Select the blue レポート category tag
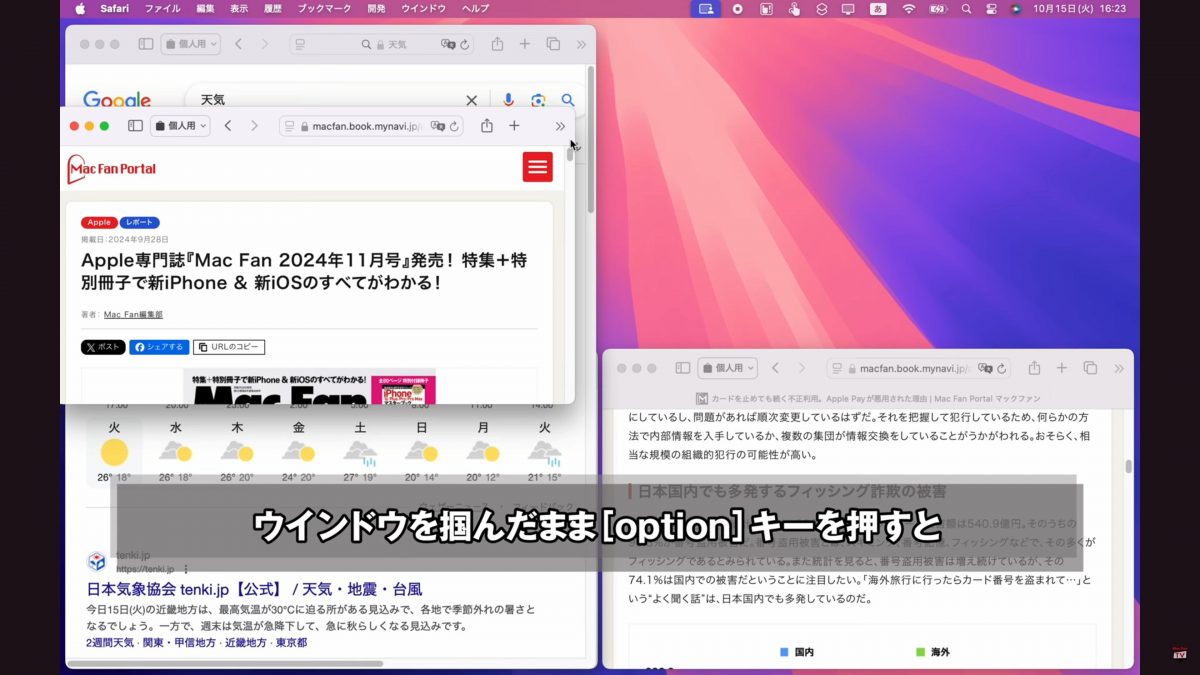Viewport: 1200px width, 675px height. [x=140, y=222]
